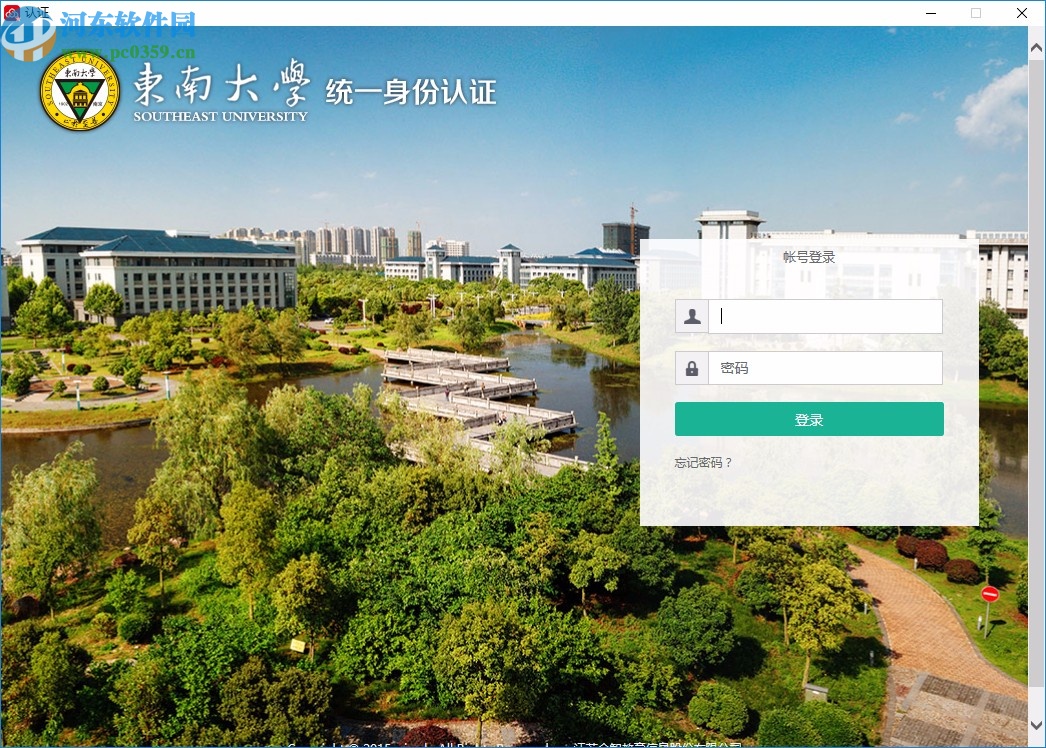
Task: Click the grayed maximize button
Action: (975, 13)
